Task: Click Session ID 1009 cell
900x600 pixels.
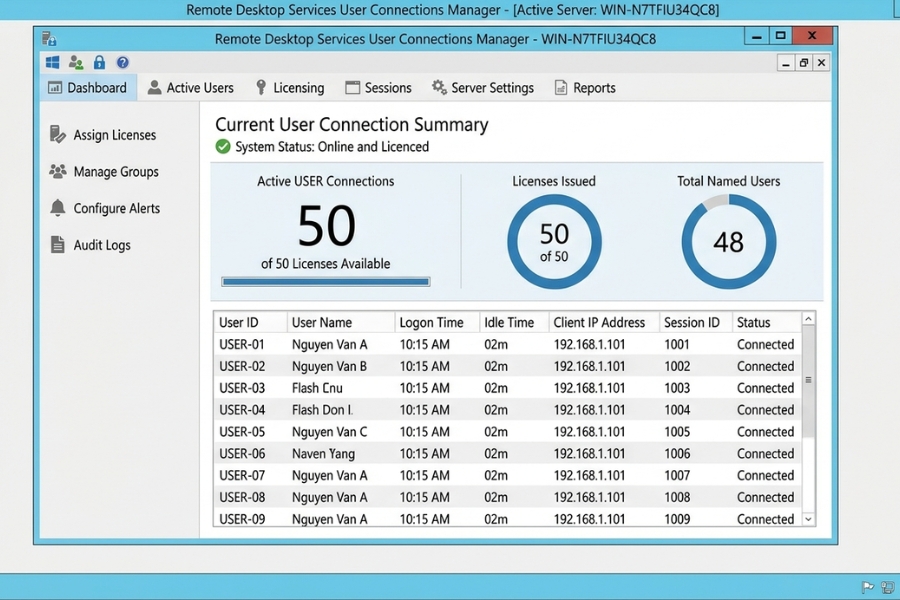Action: [677, 519]
